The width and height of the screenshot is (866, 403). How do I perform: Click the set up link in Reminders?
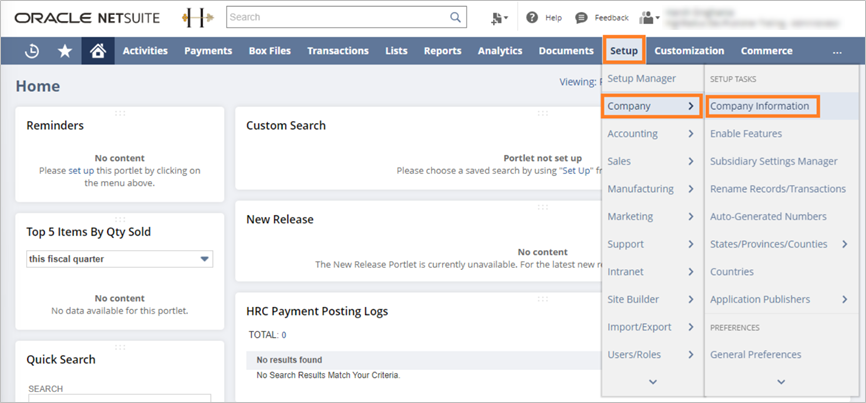click(75, 171)
